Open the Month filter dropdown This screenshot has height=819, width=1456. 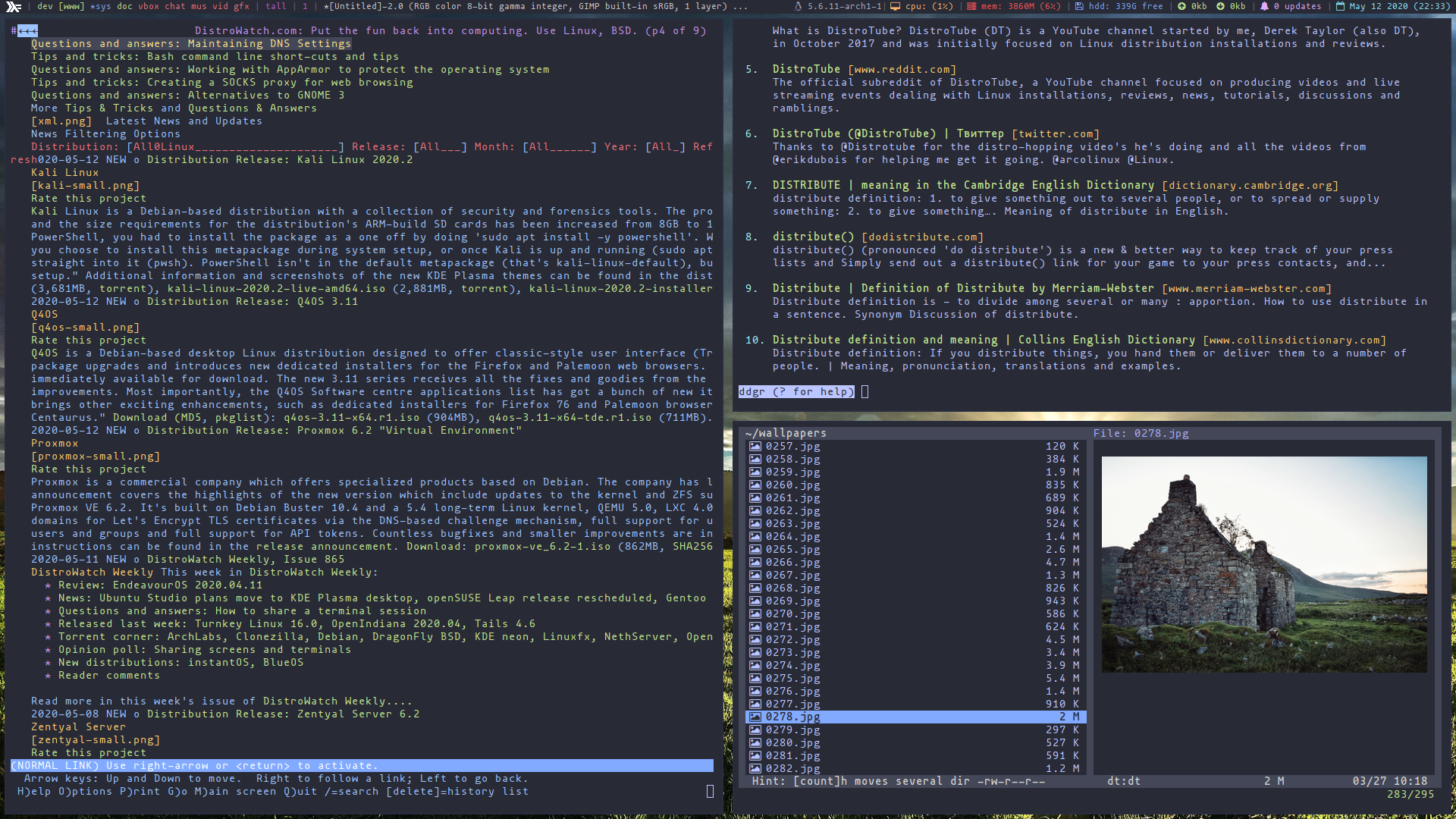(x=559, y=147)
